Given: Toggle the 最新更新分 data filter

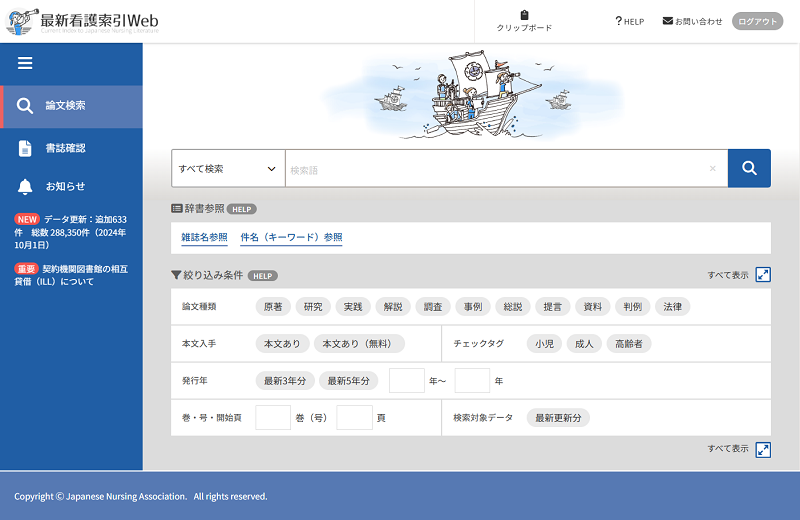Looking at the screenshot, I should point(558,418).
